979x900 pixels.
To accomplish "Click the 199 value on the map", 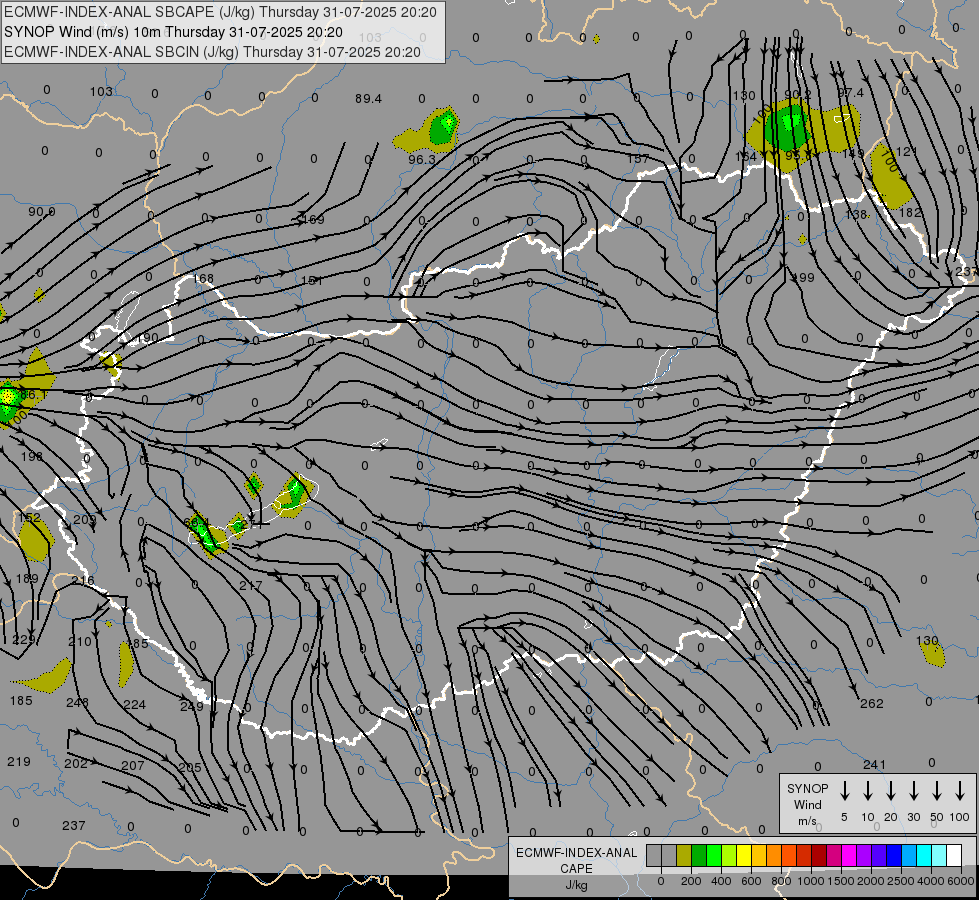I will point(804,277).
